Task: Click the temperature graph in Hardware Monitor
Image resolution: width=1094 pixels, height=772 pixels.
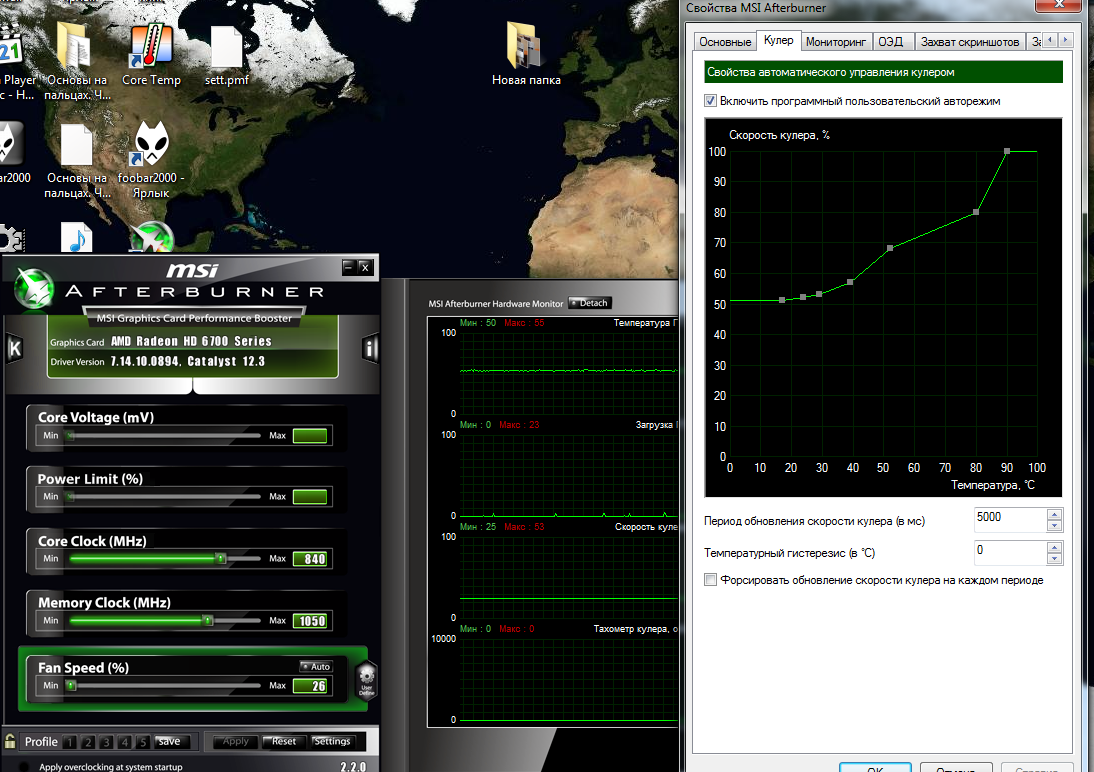Action: (569, 373)
